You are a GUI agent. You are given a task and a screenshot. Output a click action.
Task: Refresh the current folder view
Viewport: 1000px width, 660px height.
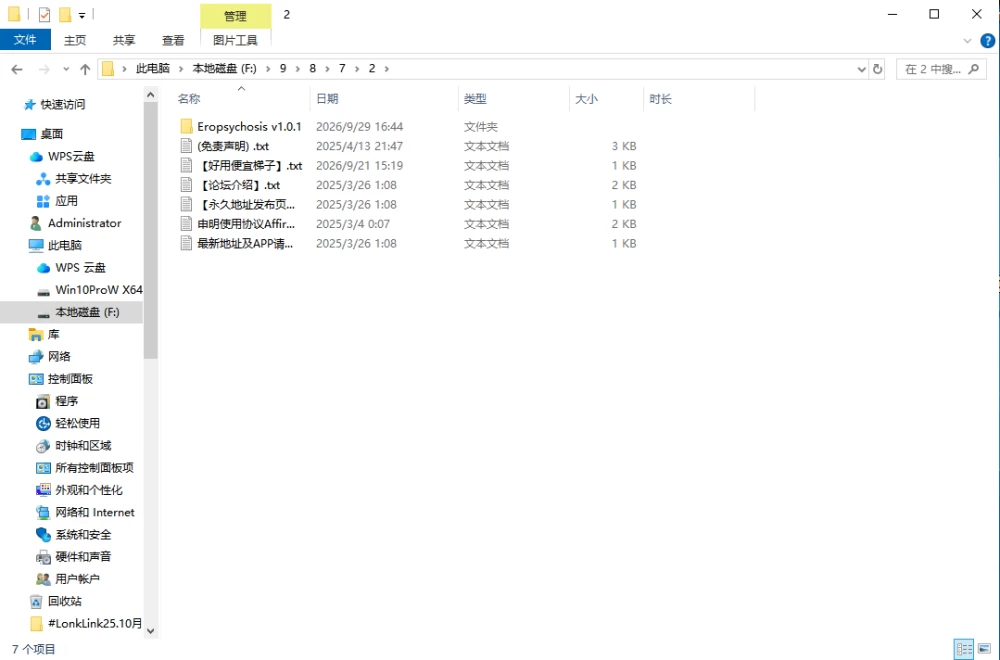tap(878, 69)
